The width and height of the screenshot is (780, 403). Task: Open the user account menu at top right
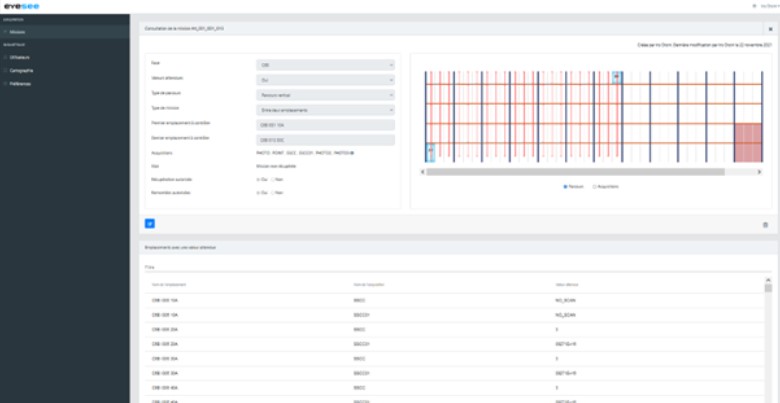[x=769, y=6]
